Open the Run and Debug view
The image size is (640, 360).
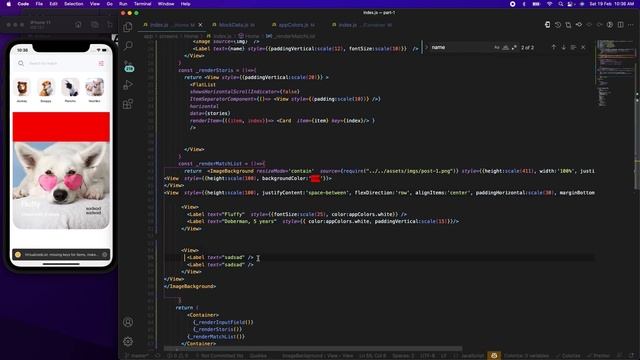[128, 85]
